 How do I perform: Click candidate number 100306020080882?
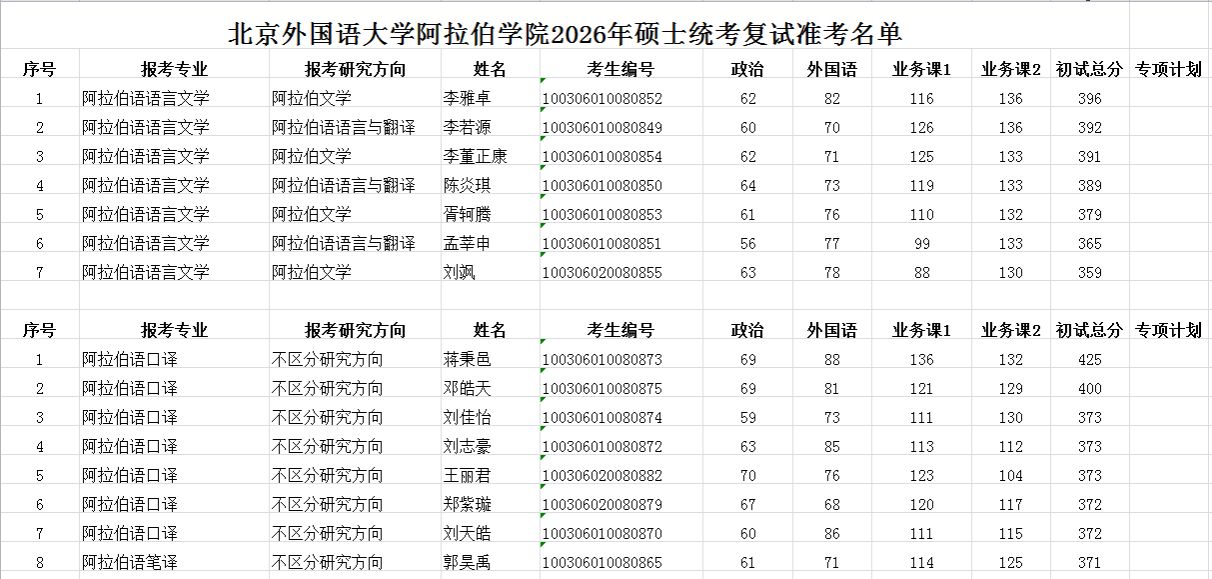click(602, 476)
